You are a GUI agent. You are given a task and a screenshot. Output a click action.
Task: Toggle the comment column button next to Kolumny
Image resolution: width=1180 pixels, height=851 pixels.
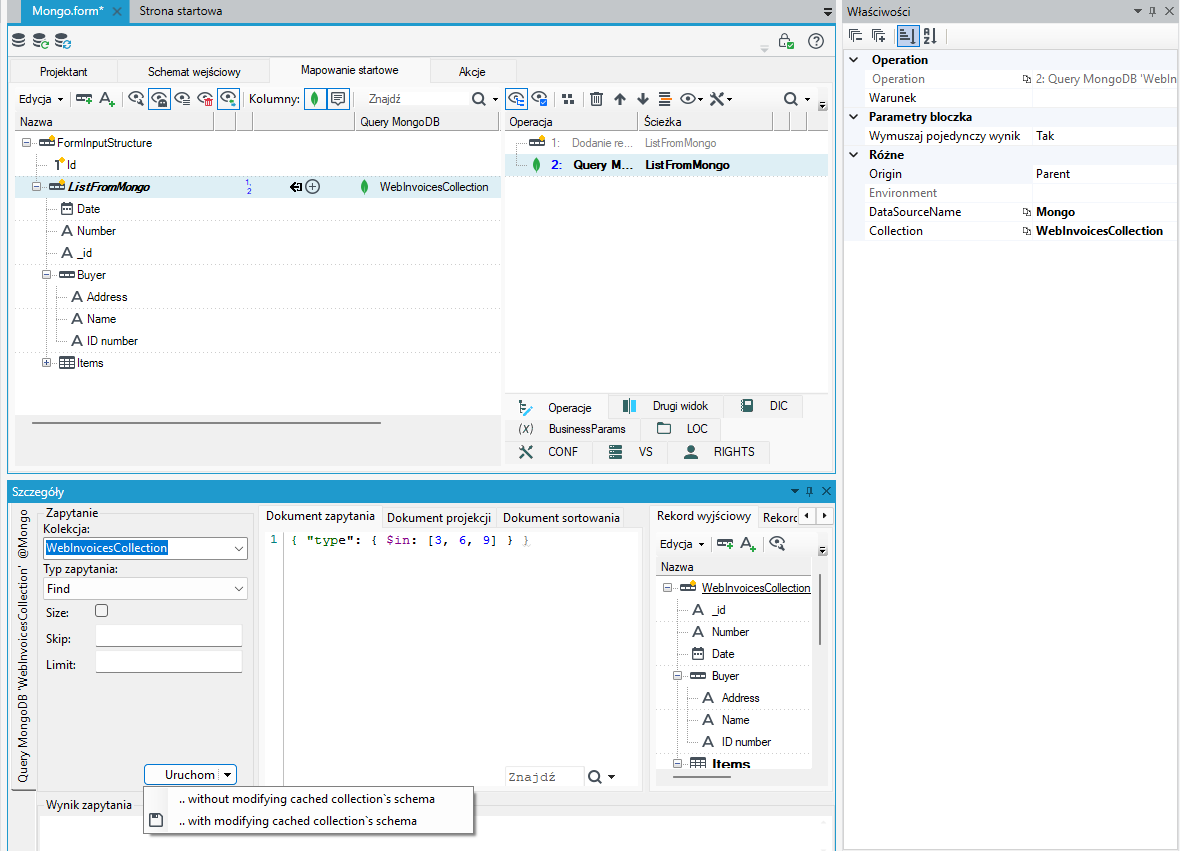338,99
